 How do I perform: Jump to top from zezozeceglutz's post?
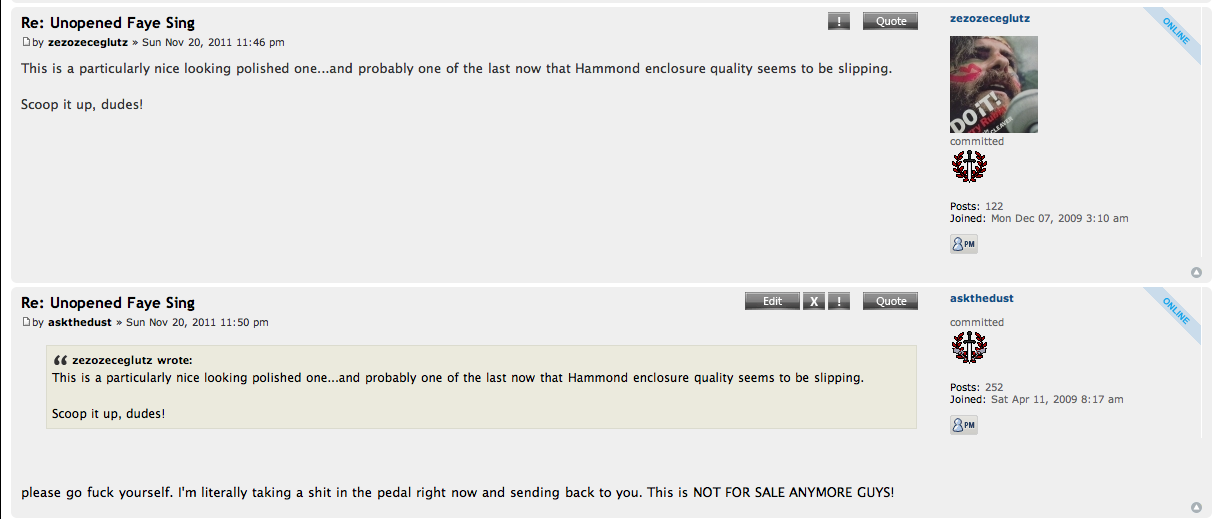tap(1196, 272)
